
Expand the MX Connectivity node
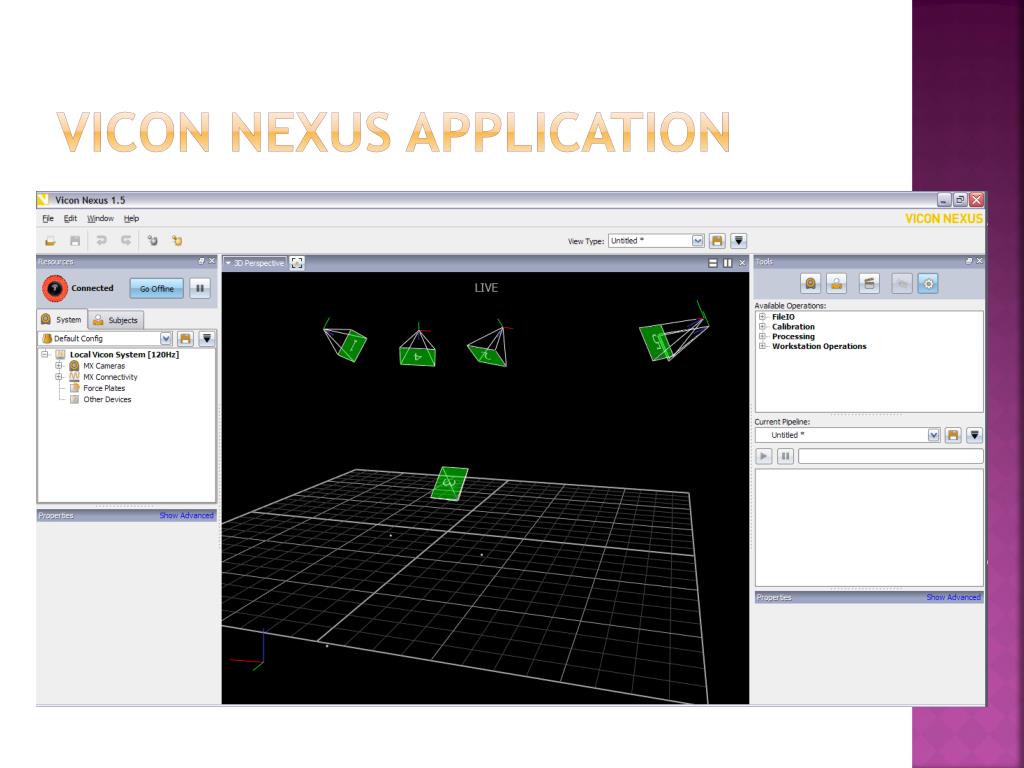[59, 377]
